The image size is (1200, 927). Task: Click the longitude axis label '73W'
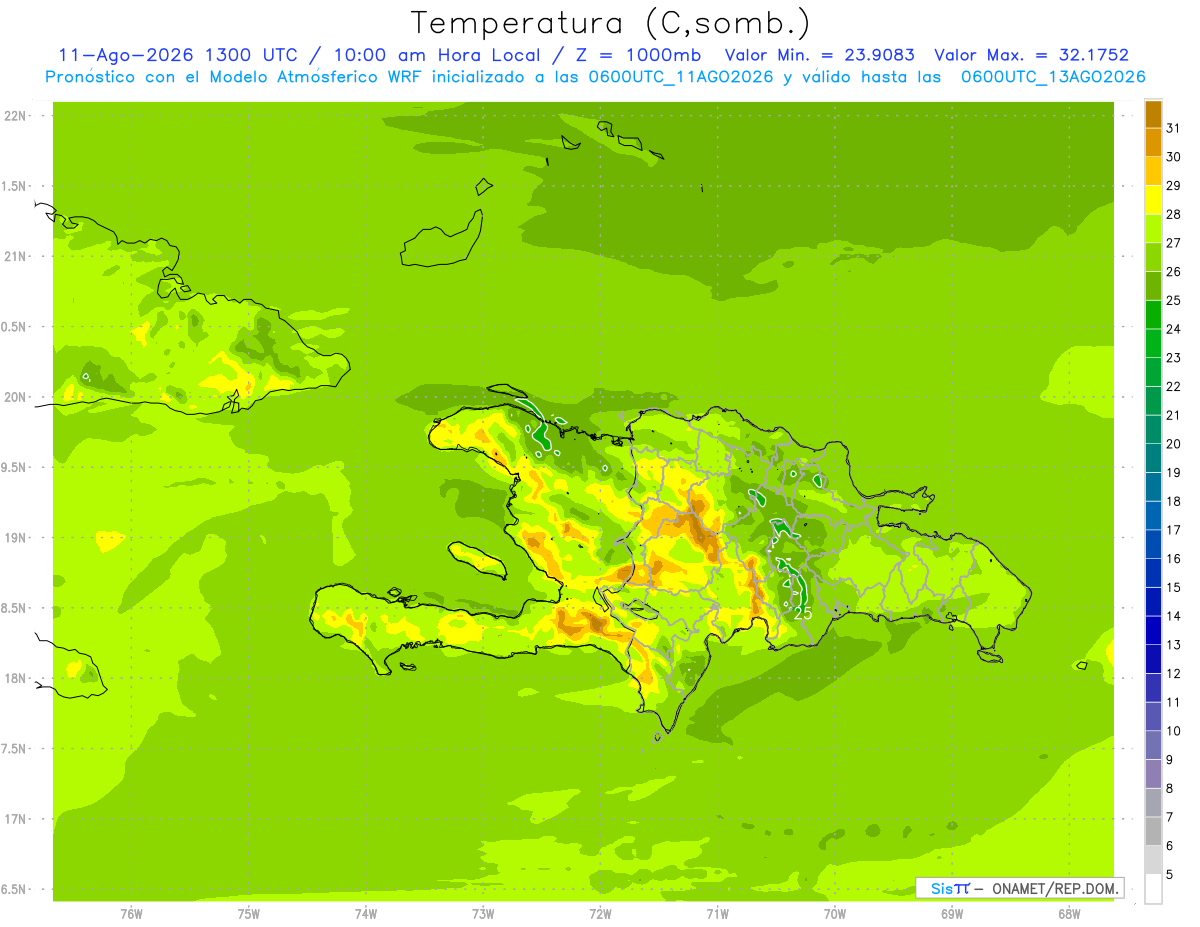click(483, 915)
